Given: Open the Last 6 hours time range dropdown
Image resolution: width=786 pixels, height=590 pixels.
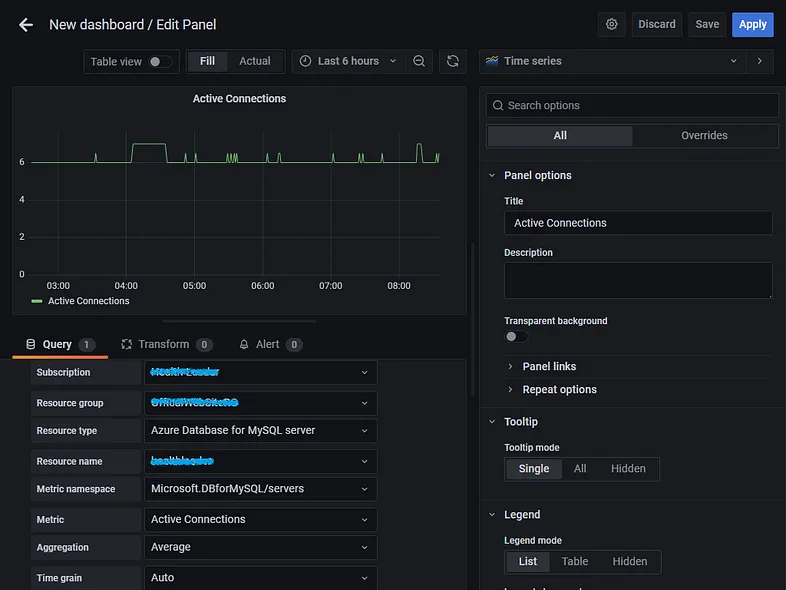Looking at the screenshot, I should (348, 61).
